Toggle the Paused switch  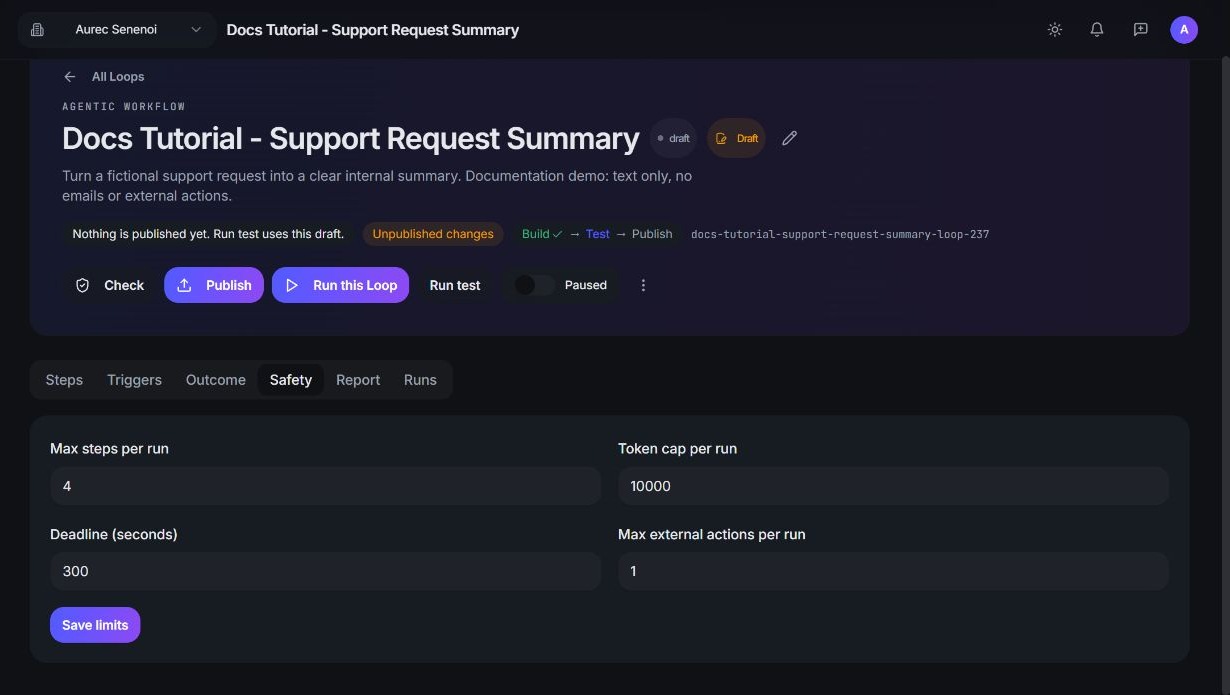click(x=534, y=285)
